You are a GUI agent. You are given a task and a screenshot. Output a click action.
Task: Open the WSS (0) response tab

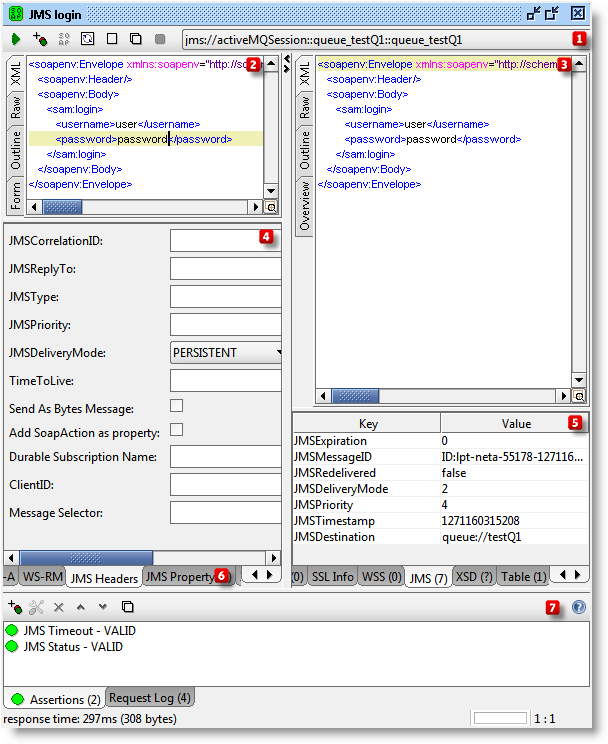click(382, 577)
